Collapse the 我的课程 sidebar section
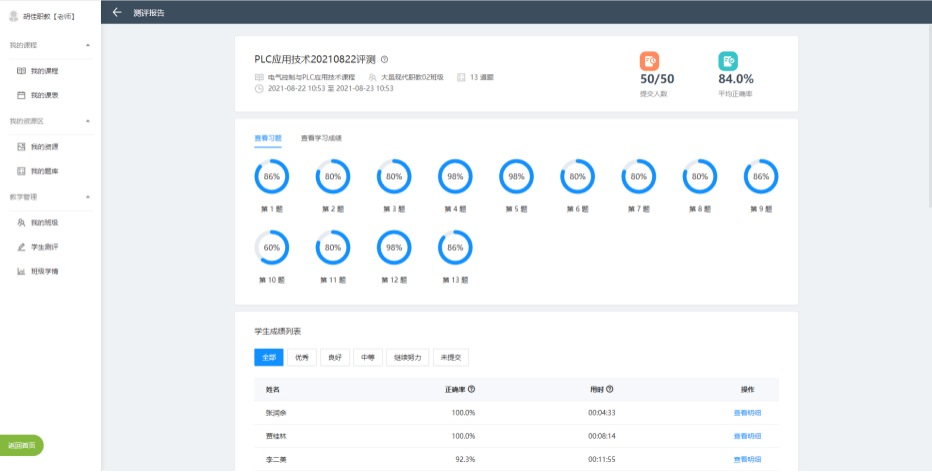The height and width of the screenshot is (472, 932). pyautogui.click(x=88, y=45)
